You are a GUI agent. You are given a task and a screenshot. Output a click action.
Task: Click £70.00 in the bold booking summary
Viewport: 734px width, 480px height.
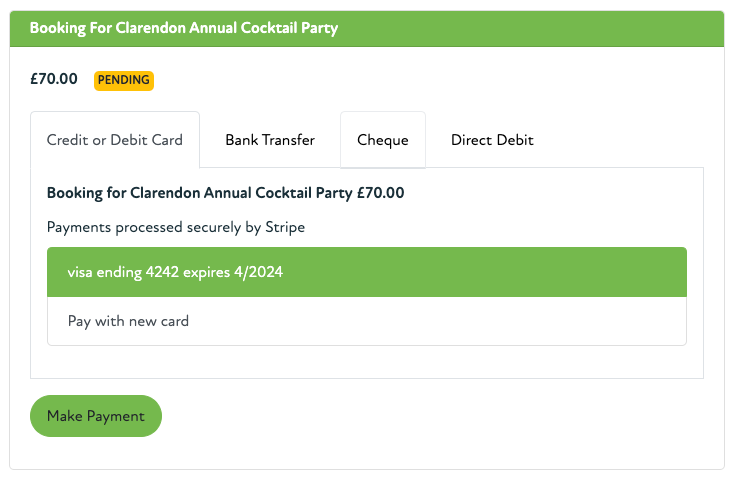[x=381, y=192]
